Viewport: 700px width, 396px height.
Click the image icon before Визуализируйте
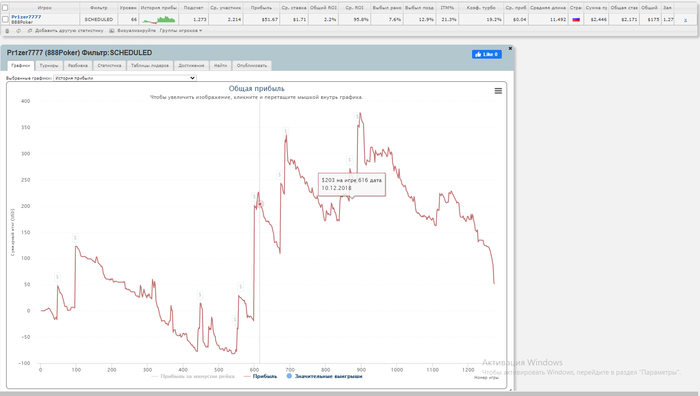coord(112,31)
